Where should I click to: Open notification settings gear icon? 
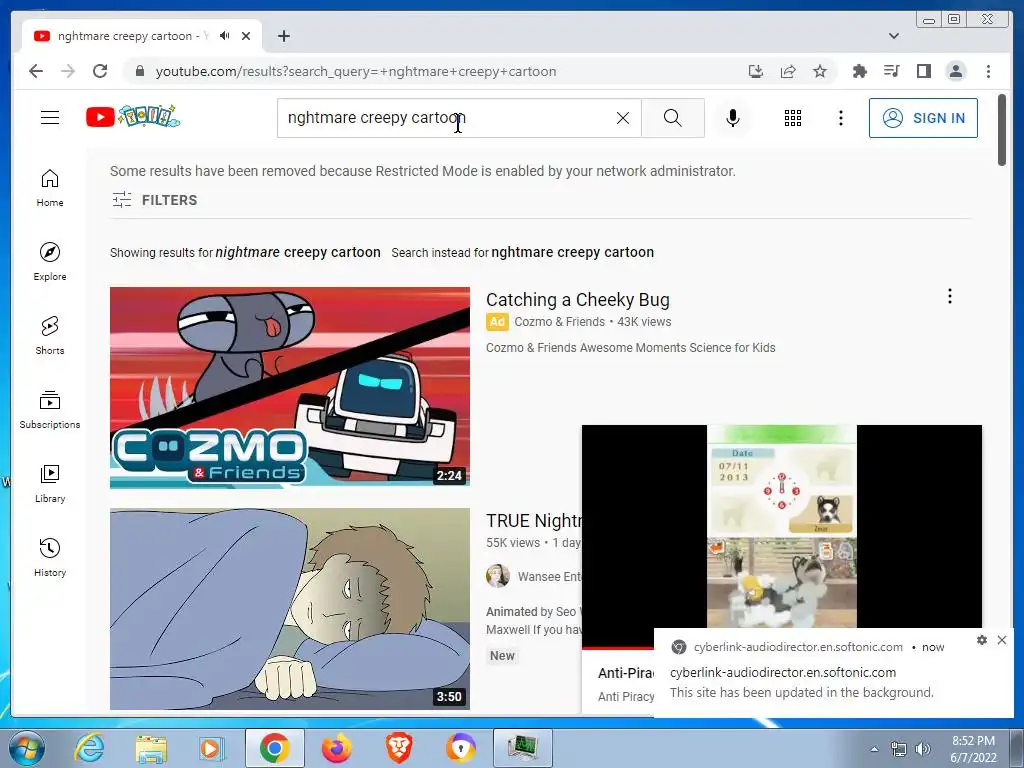(982, 640)
